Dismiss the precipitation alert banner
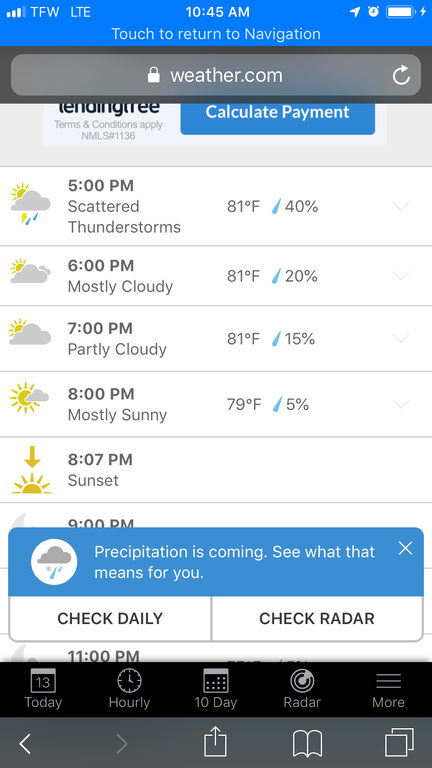Viewport: 432px width, 768px height. (x=406, y=549)
